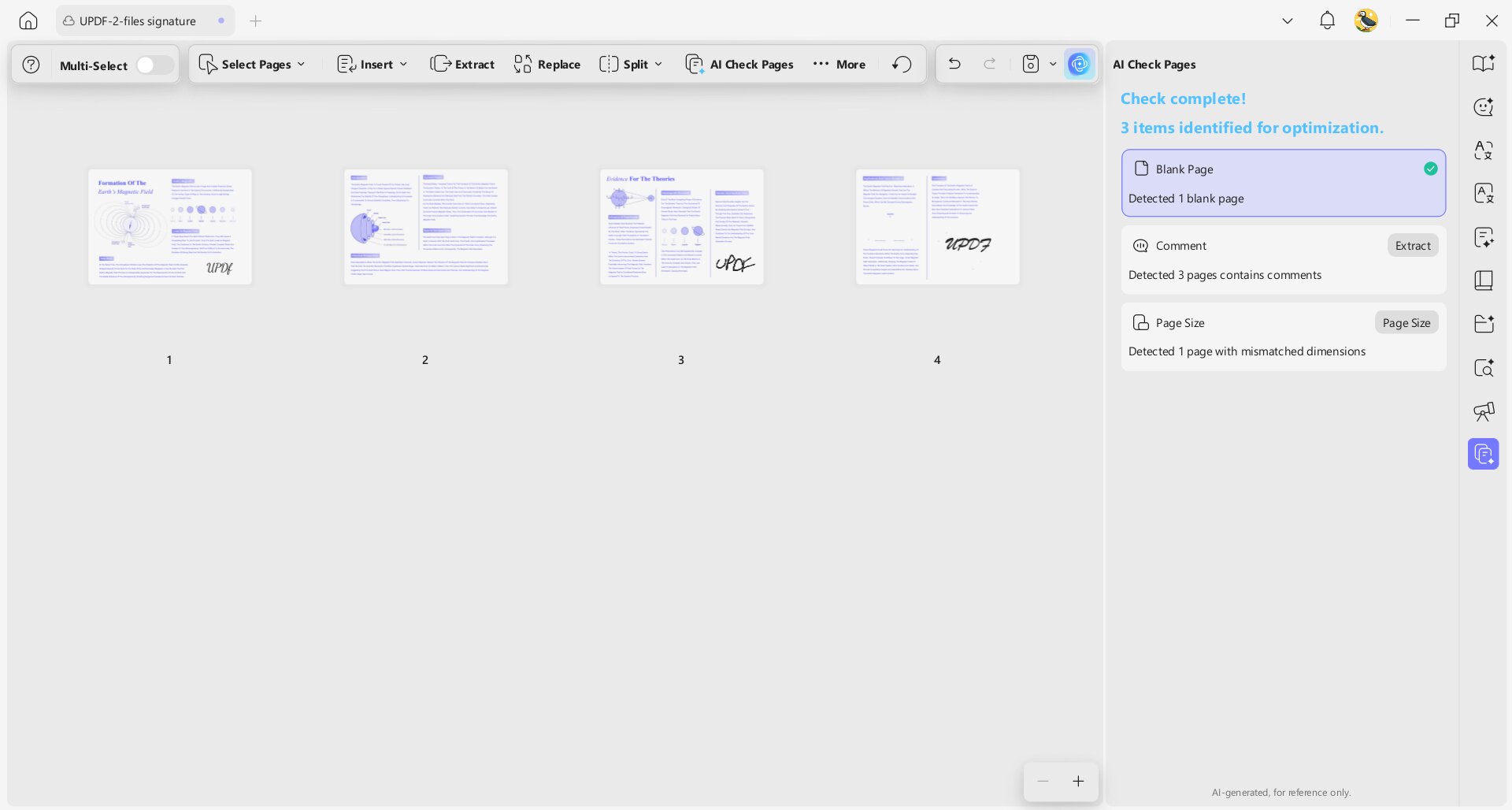
Task: Click the 'Check complete!' heading
Action: click(x=1183, y=98)
